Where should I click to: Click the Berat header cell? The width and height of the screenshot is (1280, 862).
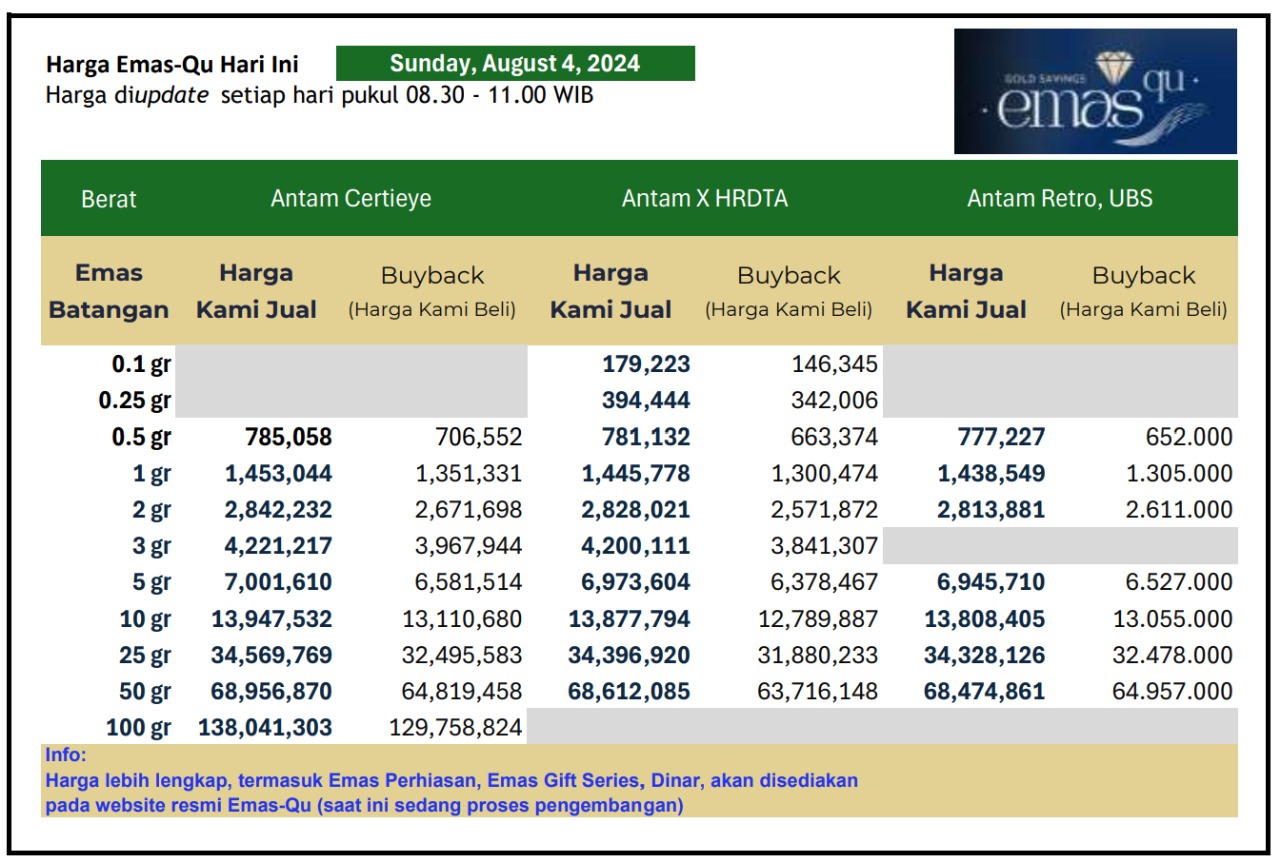109,198
